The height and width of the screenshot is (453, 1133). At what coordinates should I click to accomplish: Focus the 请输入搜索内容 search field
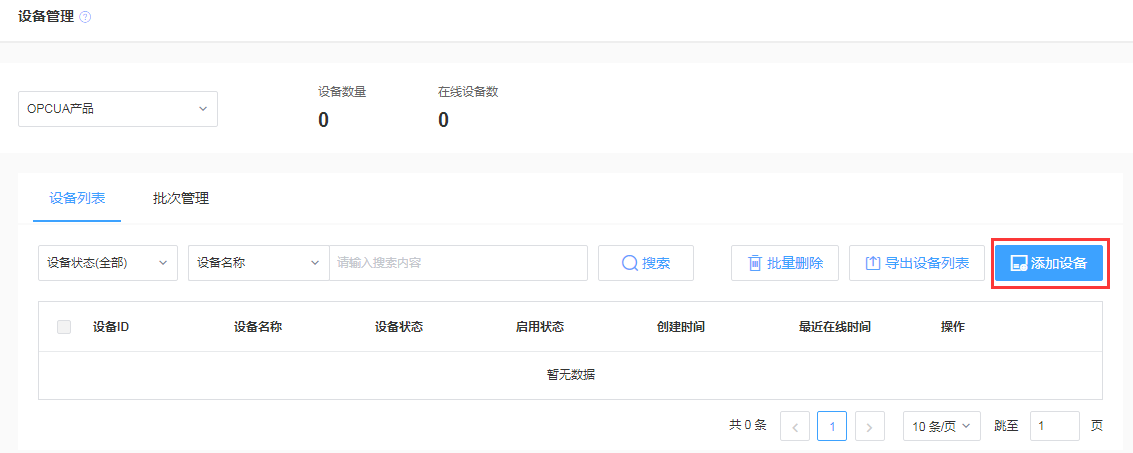[458, 263]
